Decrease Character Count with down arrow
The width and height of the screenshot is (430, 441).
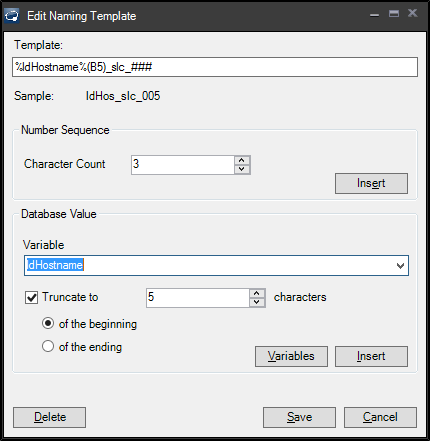(x=242, y=169)
